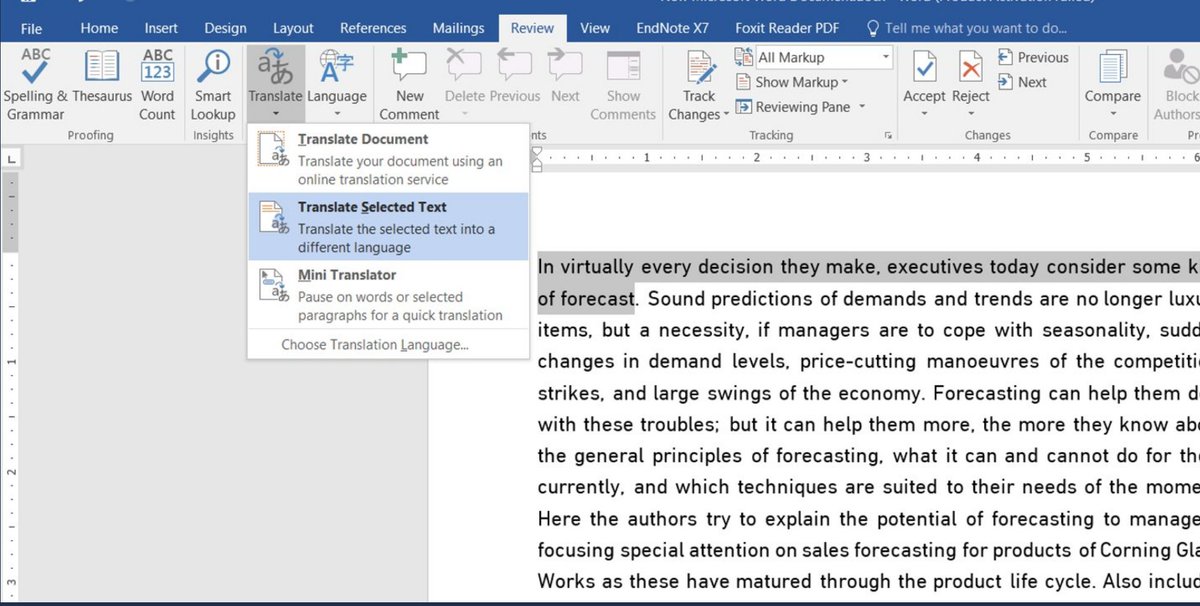1200x606 pixels.
Task: Click the Show Markup icon
Action: [744, 82]
